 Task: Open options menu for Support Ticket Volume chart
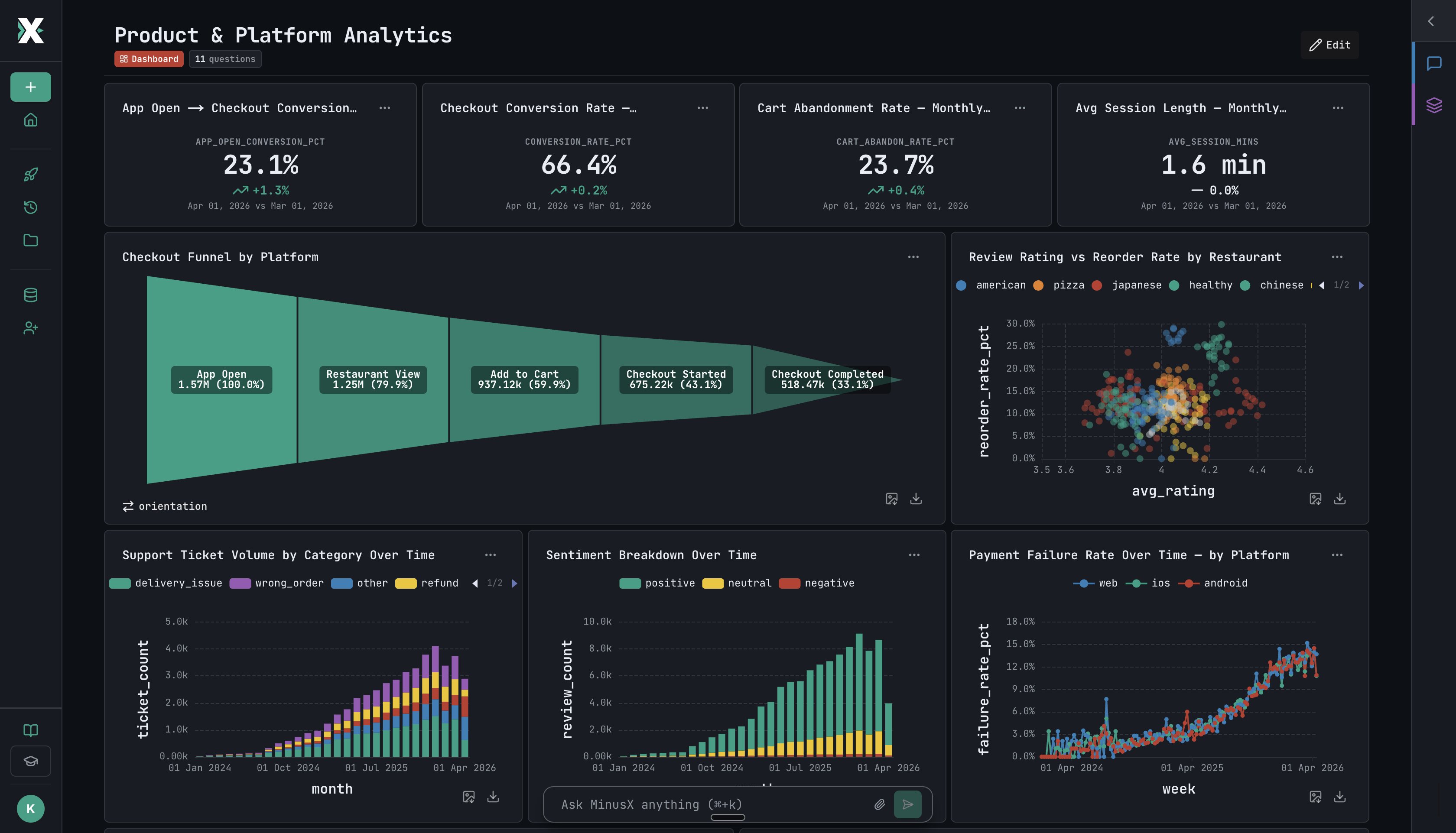[491, 555]
